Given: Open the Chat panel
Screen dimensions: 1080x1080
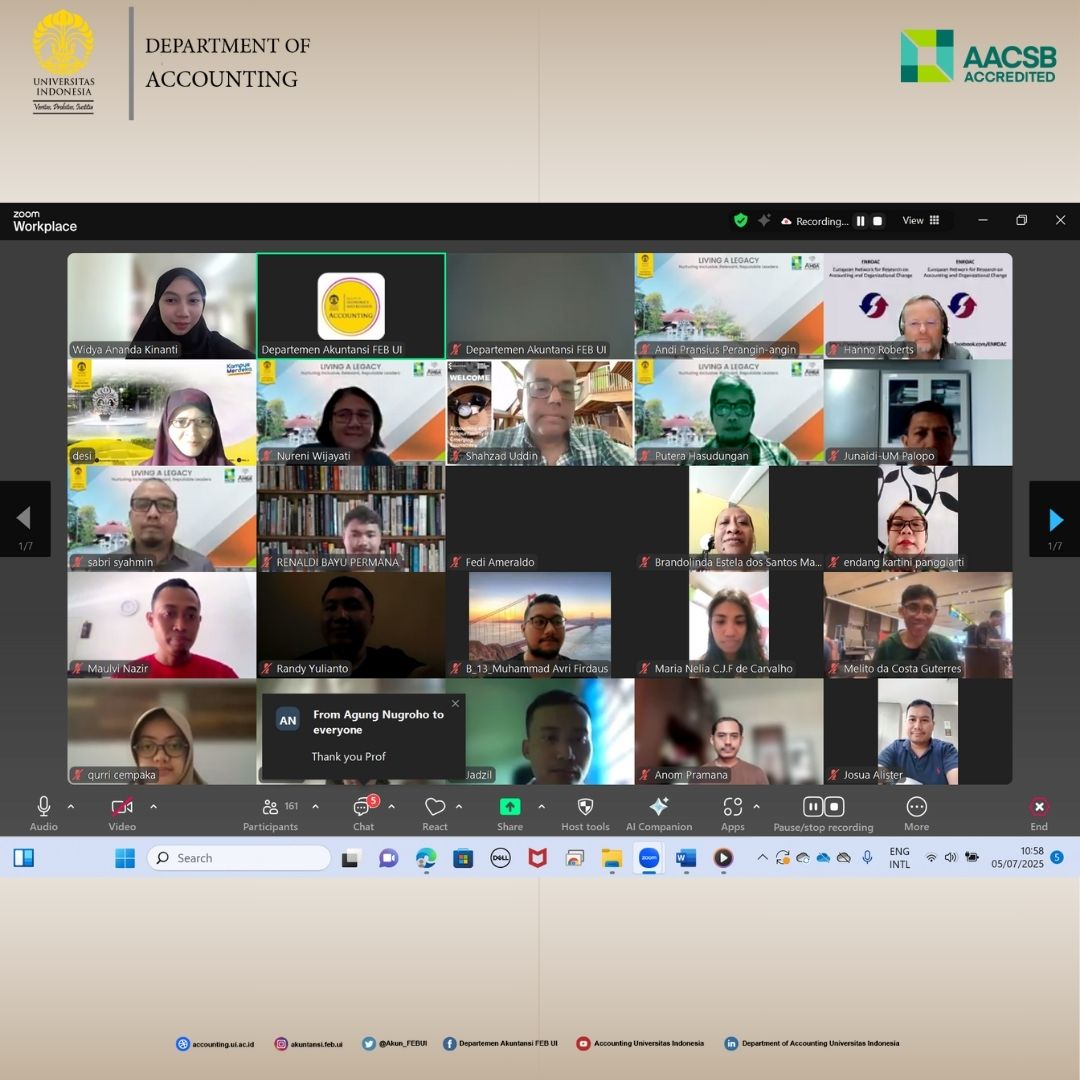Looking at the screenshot, I should [x=363, y=808].
